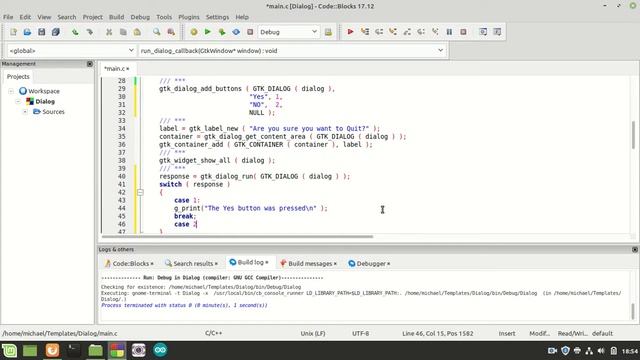Collapse the Dialog project node
The image size is (640, 360).
(18, 101)
